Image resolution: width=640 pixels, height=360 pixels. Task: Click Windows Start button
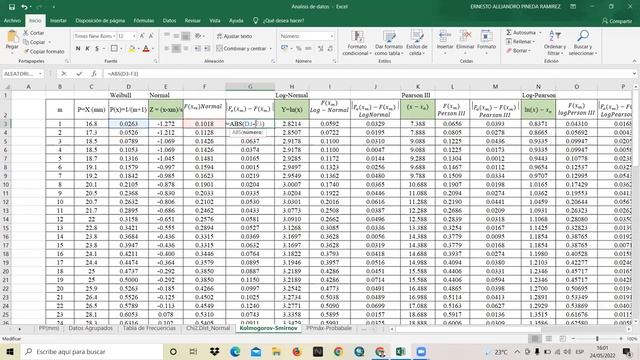click(10, 351)
